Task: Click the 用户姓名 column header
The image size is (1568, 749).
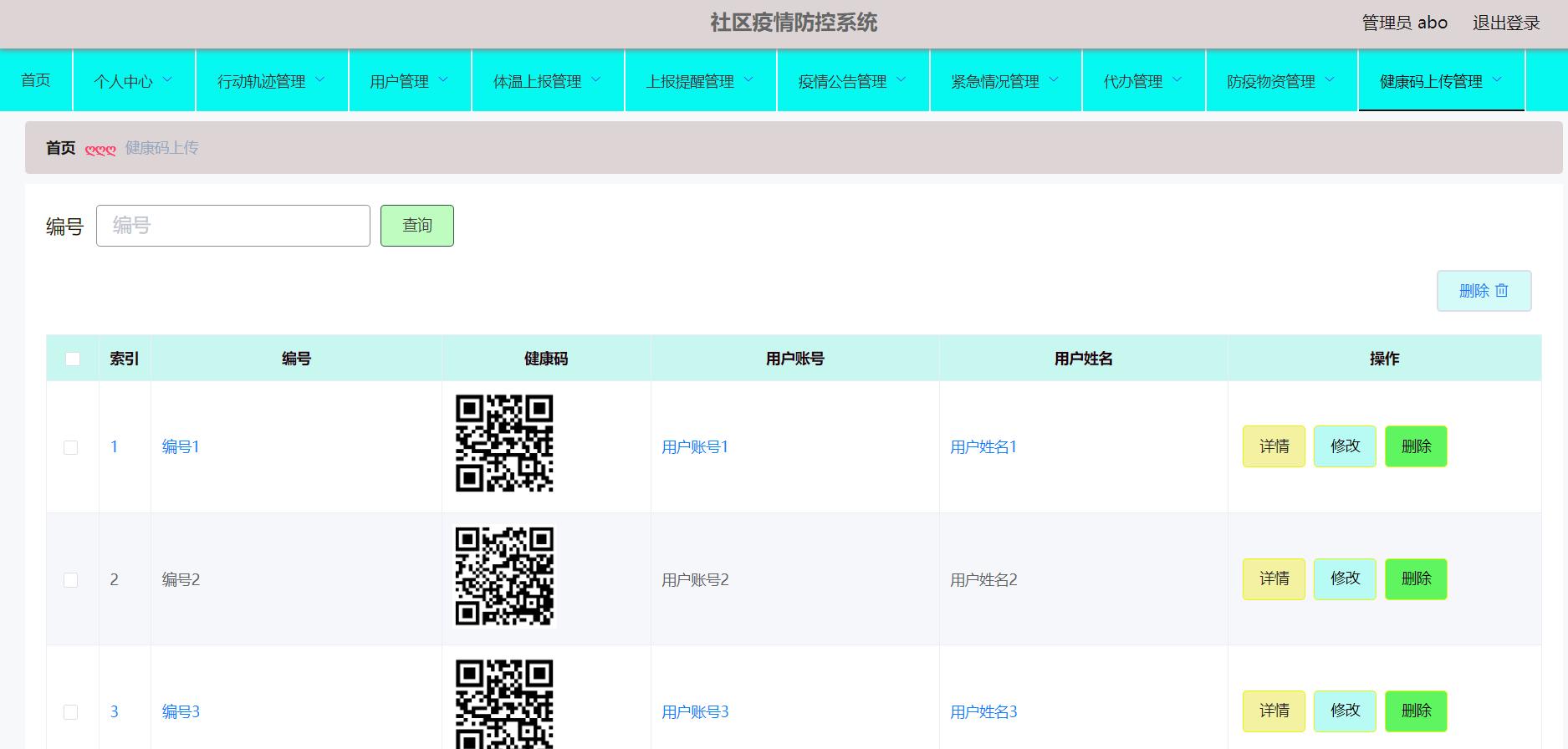Action: pos(1084,359)
